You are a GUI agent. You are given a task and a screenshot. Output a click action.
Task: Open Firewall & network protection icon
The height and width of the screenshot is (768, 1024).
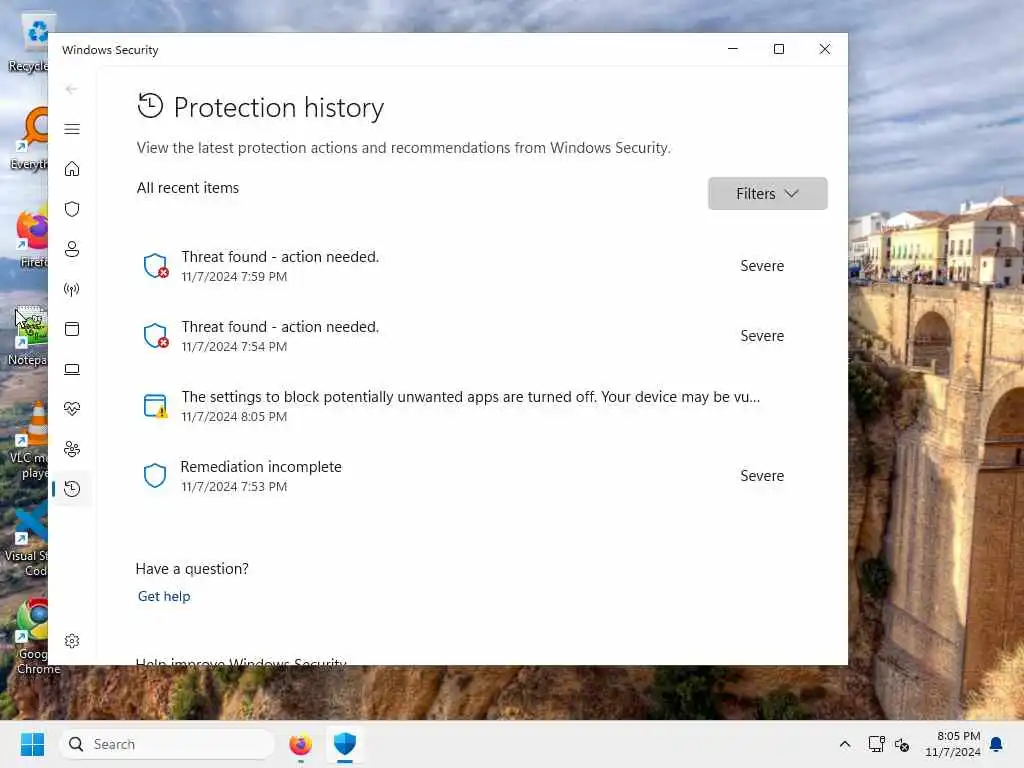click(72, 289)
